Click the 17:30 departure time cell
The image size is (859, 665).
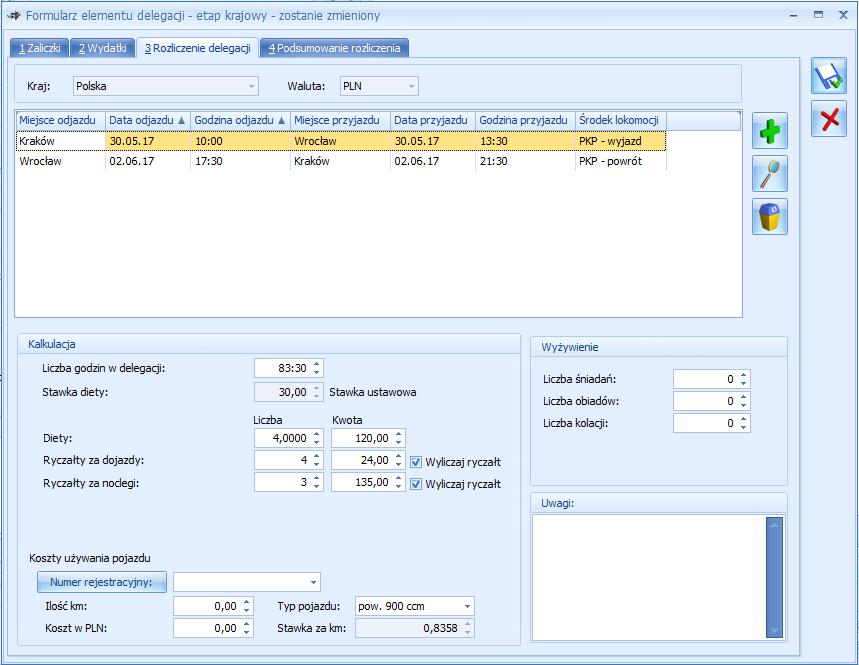pos(240,161)
